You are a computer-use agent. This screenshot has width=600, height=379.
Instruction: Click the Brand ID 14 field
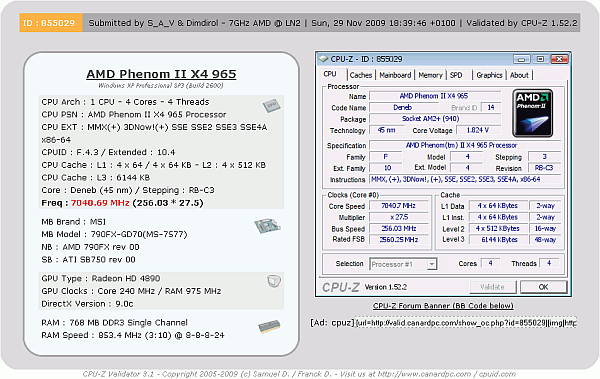point(491,108)
